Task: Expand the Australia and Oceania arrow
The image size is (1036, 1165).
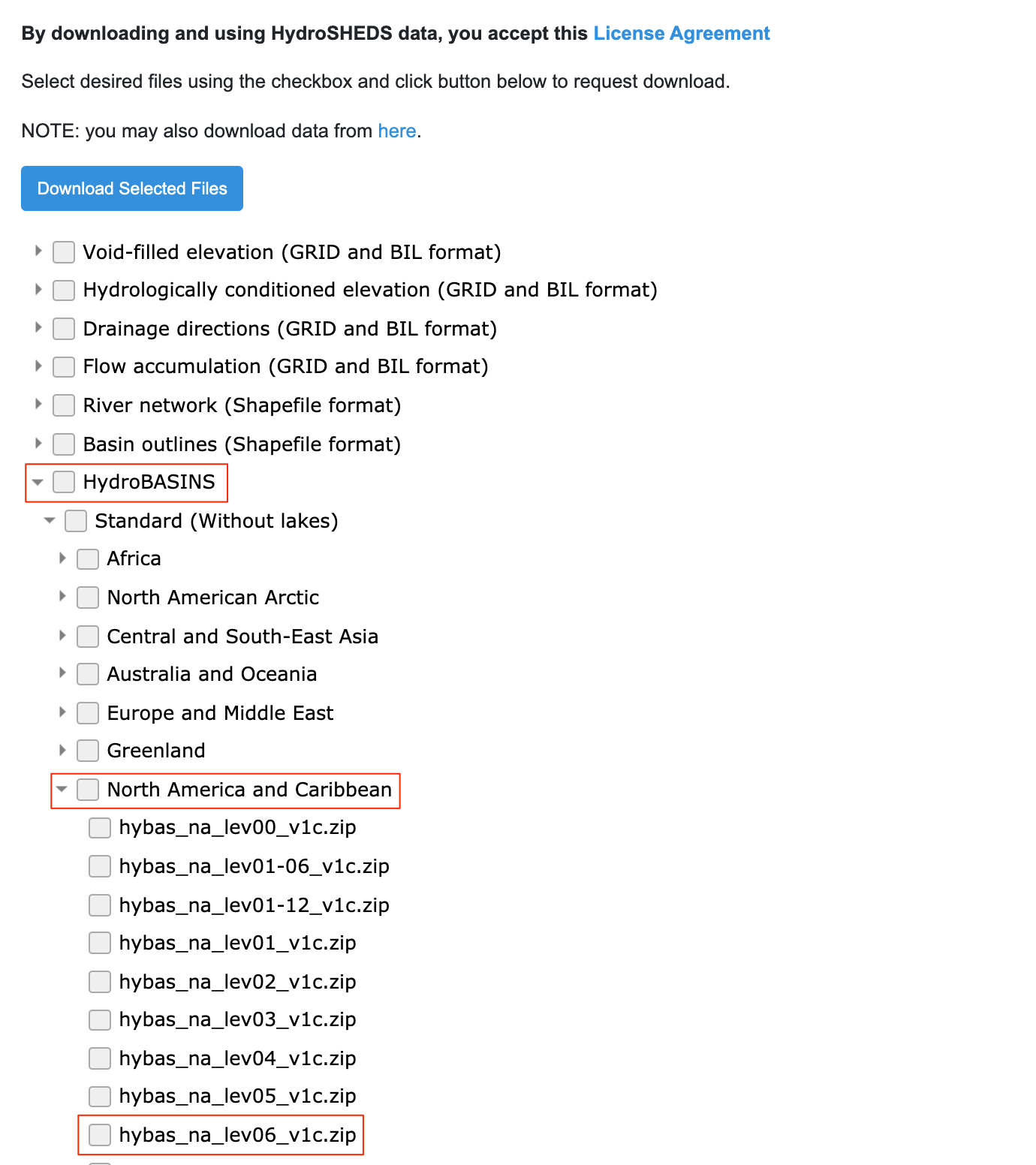Action: pyautogui.click(x=62, y=673)
